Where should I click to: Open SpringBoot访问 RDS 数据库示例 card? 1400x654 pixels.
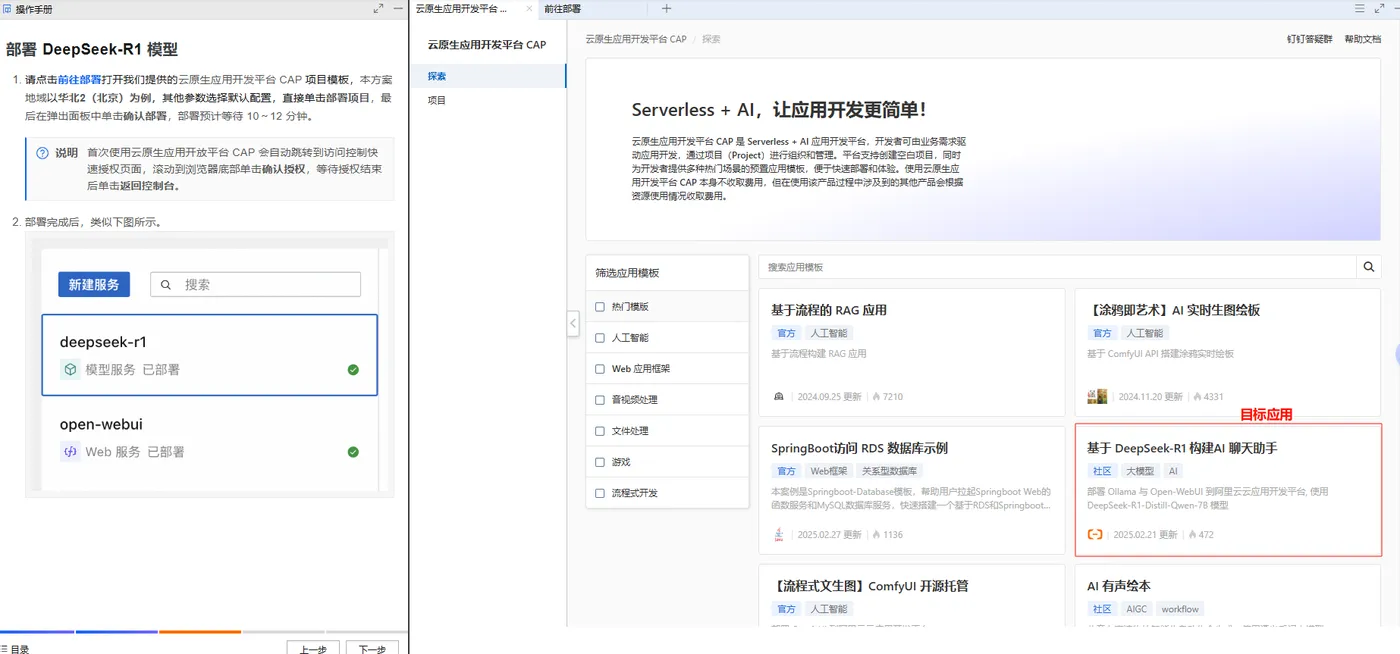[911, 490]
